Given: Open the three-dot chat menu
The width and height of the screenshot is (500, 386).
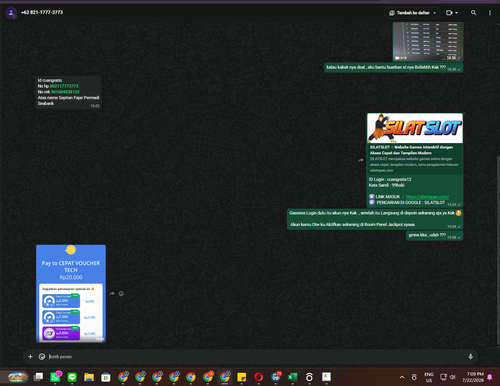Looking at the screenshot, I should pos(490,13).
